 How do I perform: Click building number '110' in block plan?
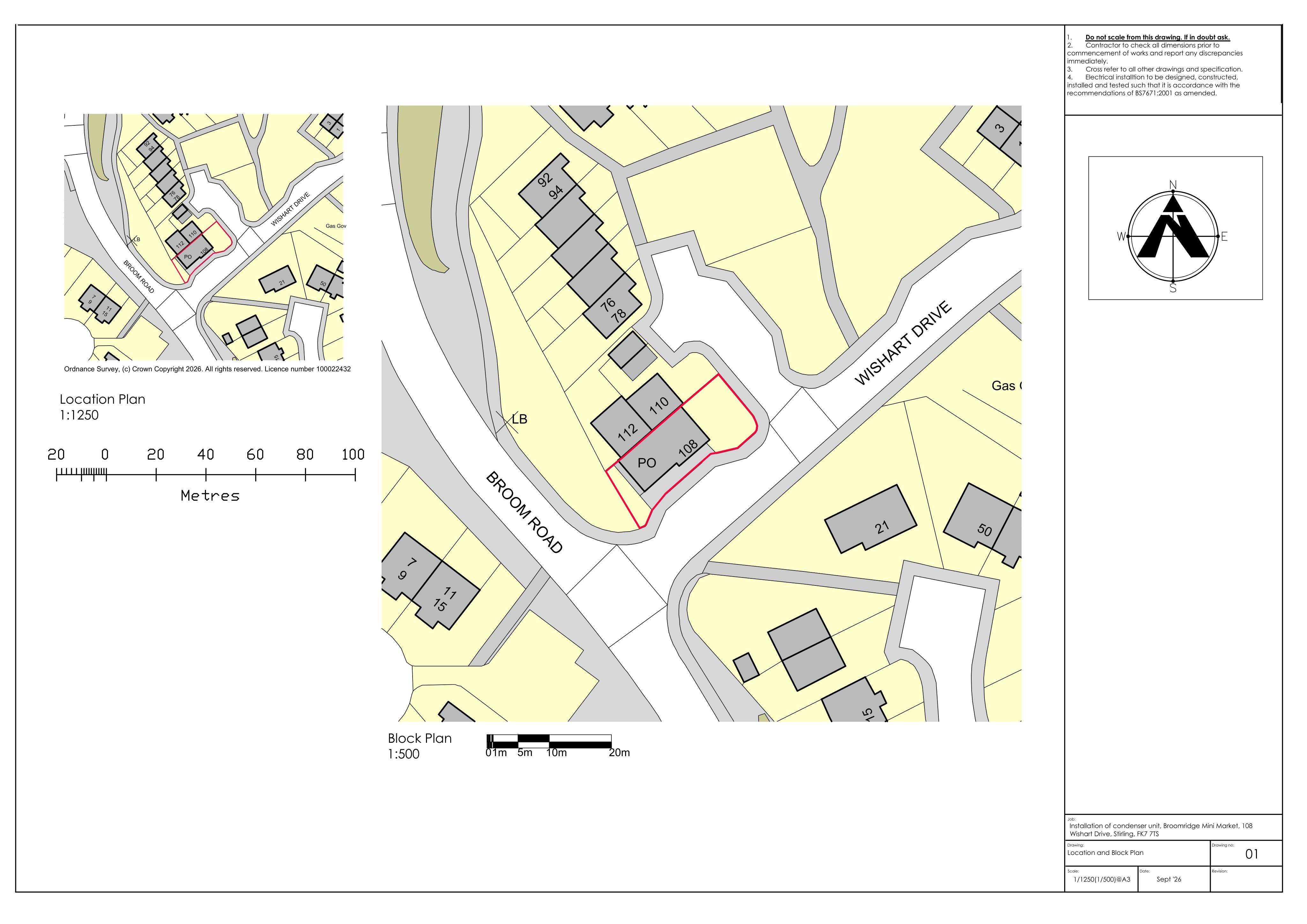(659, 406)
